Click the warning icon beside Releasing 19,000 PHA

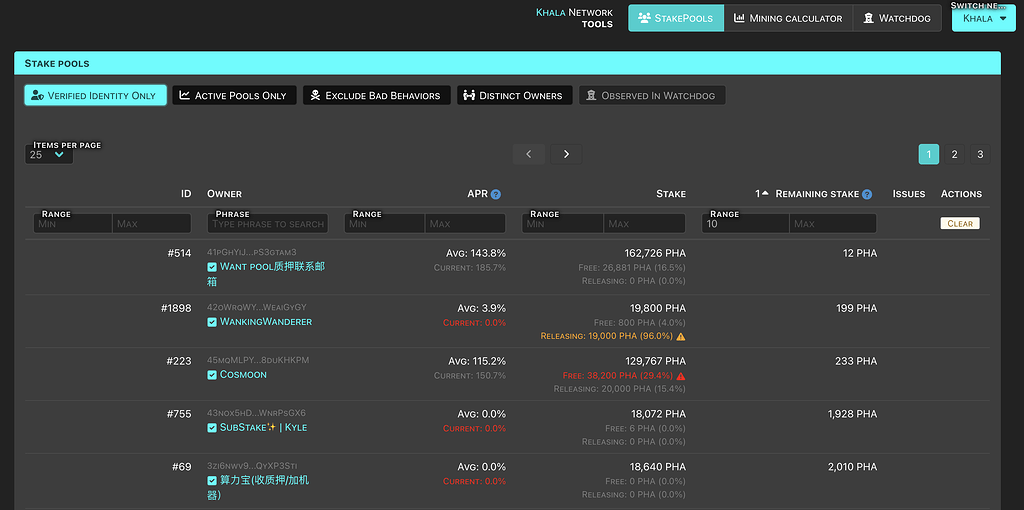681,337
